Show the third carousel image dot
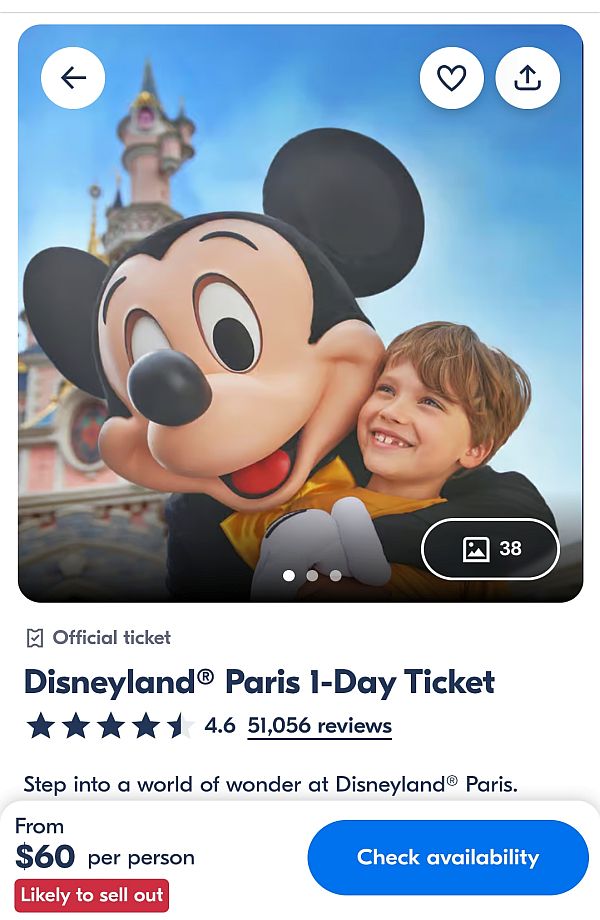This screenshot has width=600, height=920. pyautogui.click(x=335, y=575)
